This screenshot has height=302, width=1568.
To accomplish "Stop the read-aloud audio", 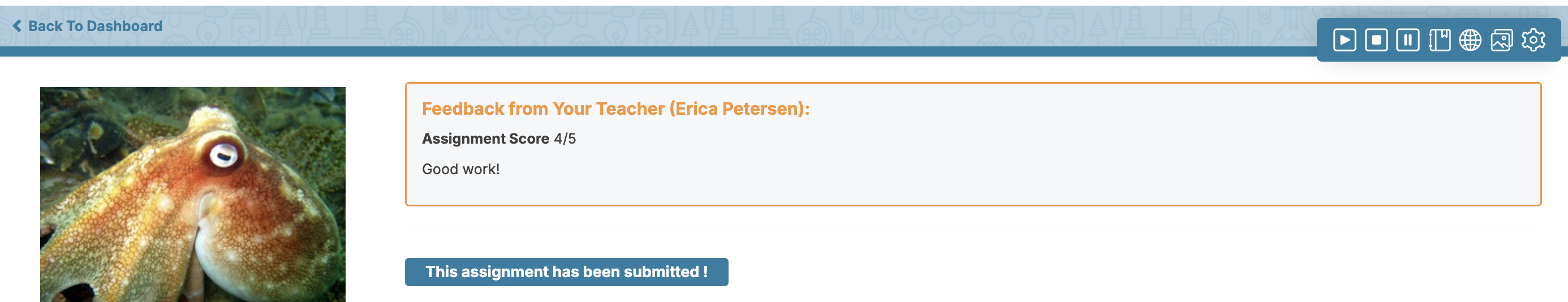I will click(1376, 40).
